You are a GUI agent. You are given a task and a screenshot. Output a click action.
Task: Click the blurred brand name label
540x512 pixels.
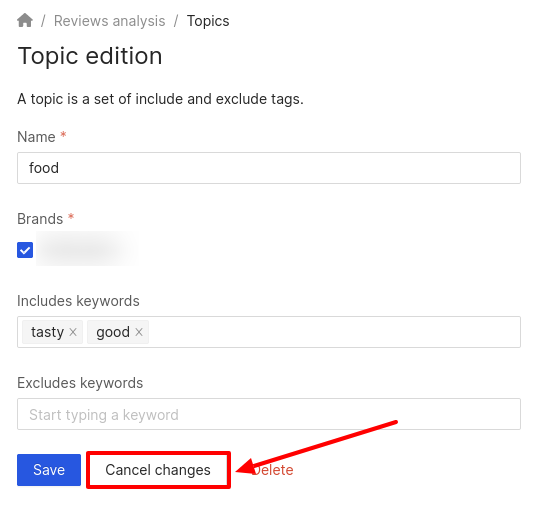coord(86,249)
